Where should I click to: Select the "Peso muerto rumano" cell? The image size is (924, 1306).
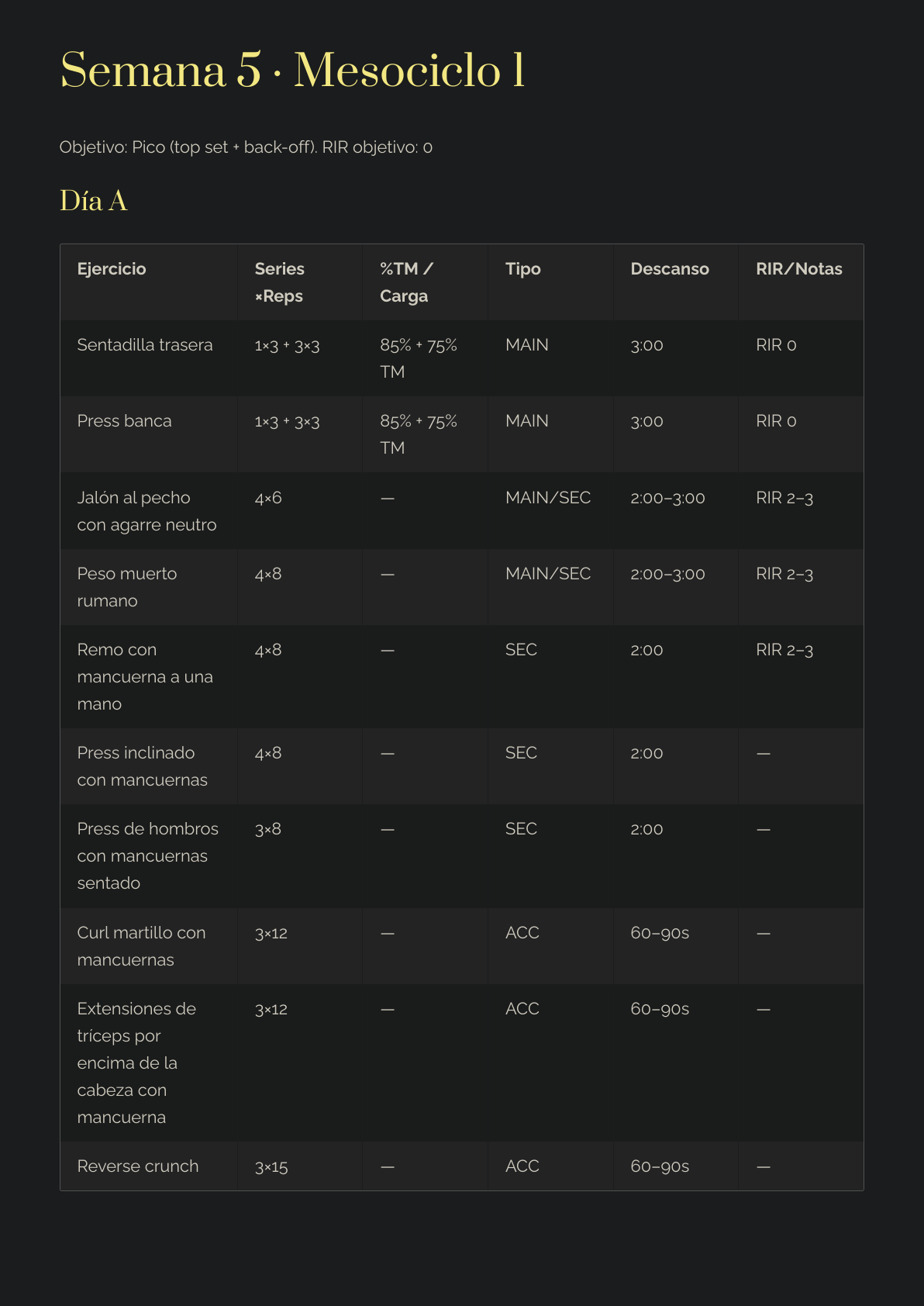point(127,587)
